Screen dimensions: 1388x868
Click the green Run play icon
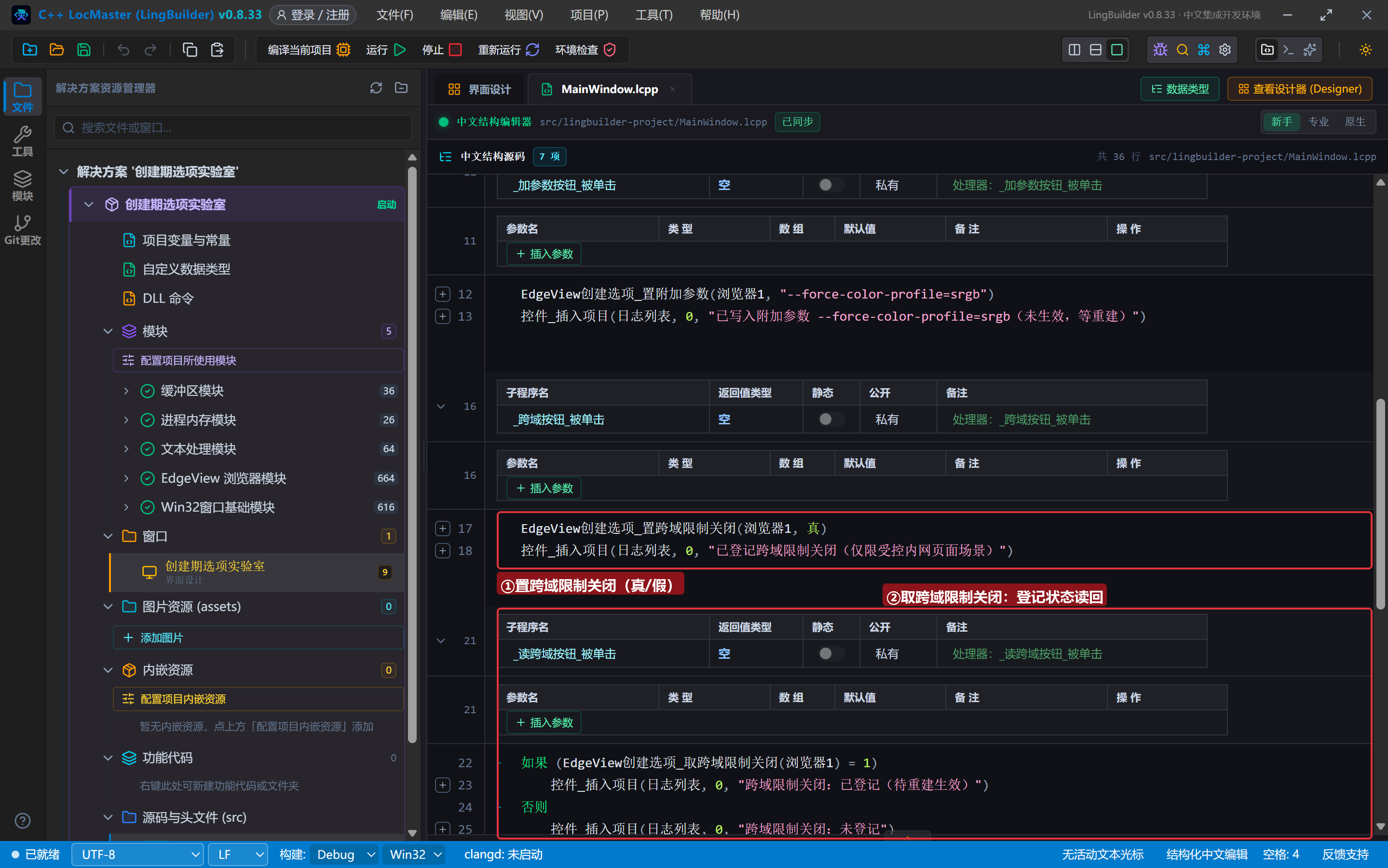pos(400,50)
